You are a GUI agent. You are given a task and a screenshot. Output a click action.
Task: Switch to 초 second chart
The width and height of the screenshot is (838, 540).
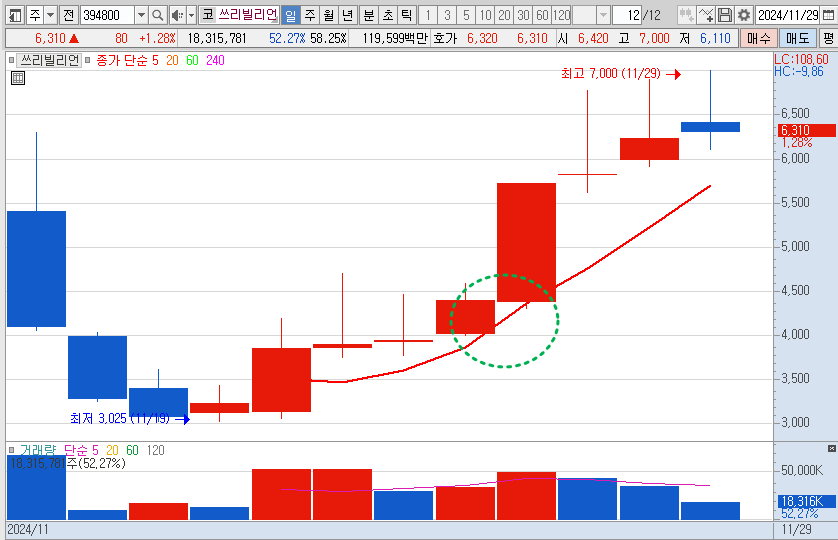[387, 15]
